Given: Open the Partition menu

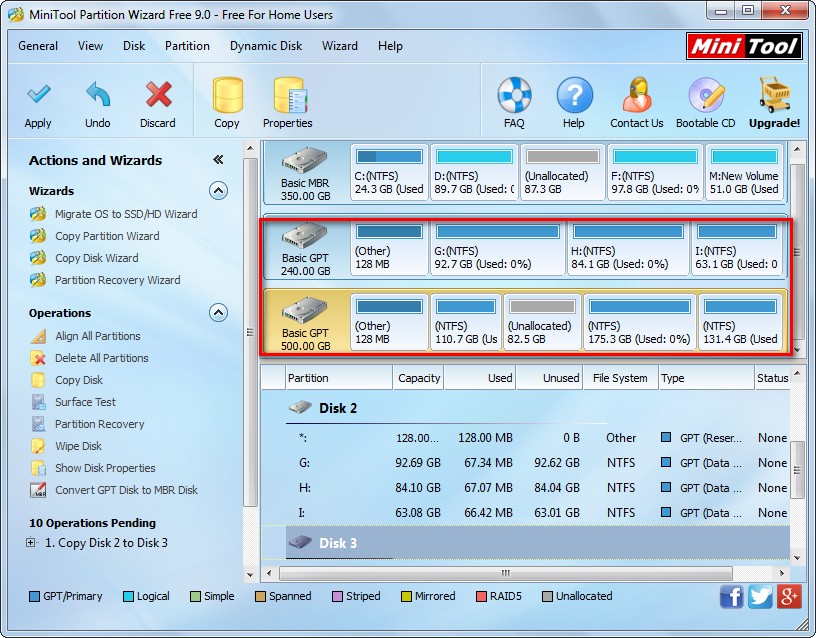Looking at the screenshot, I should (187, 46).
